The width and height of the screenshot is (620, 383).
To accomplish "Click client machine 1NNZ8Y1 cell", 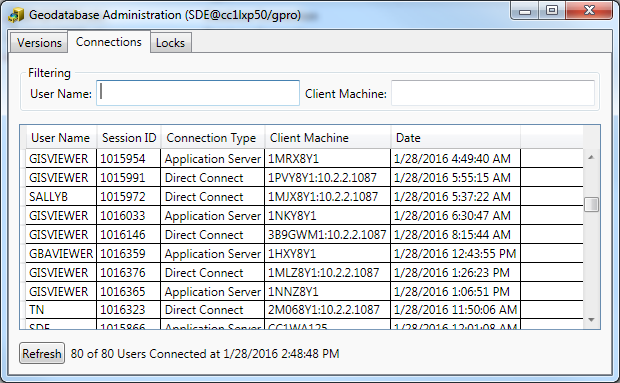I will point(327,291).
